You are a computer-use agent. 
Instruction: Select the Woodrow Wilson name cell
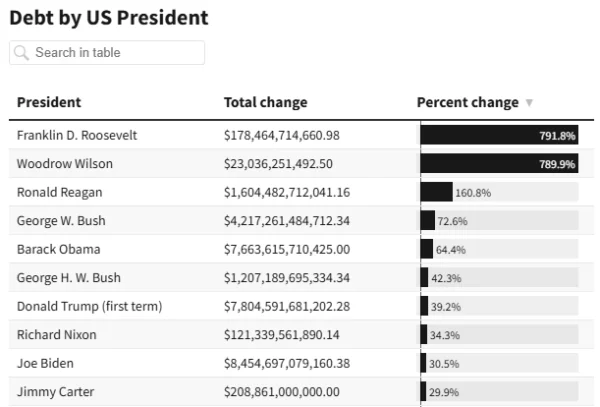64,164
